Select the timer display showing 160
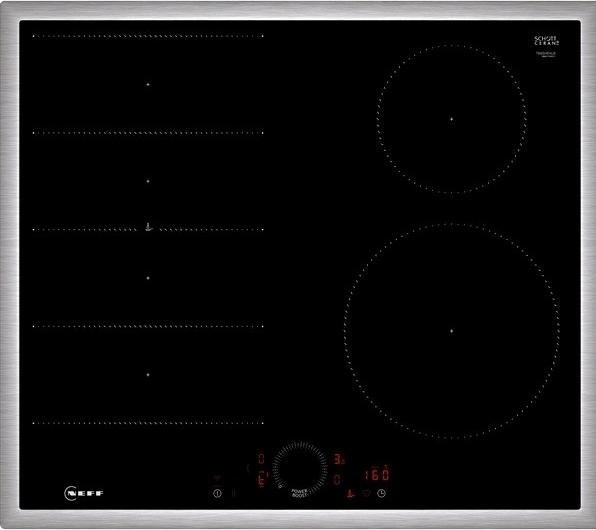 click(x=377, y=474)
